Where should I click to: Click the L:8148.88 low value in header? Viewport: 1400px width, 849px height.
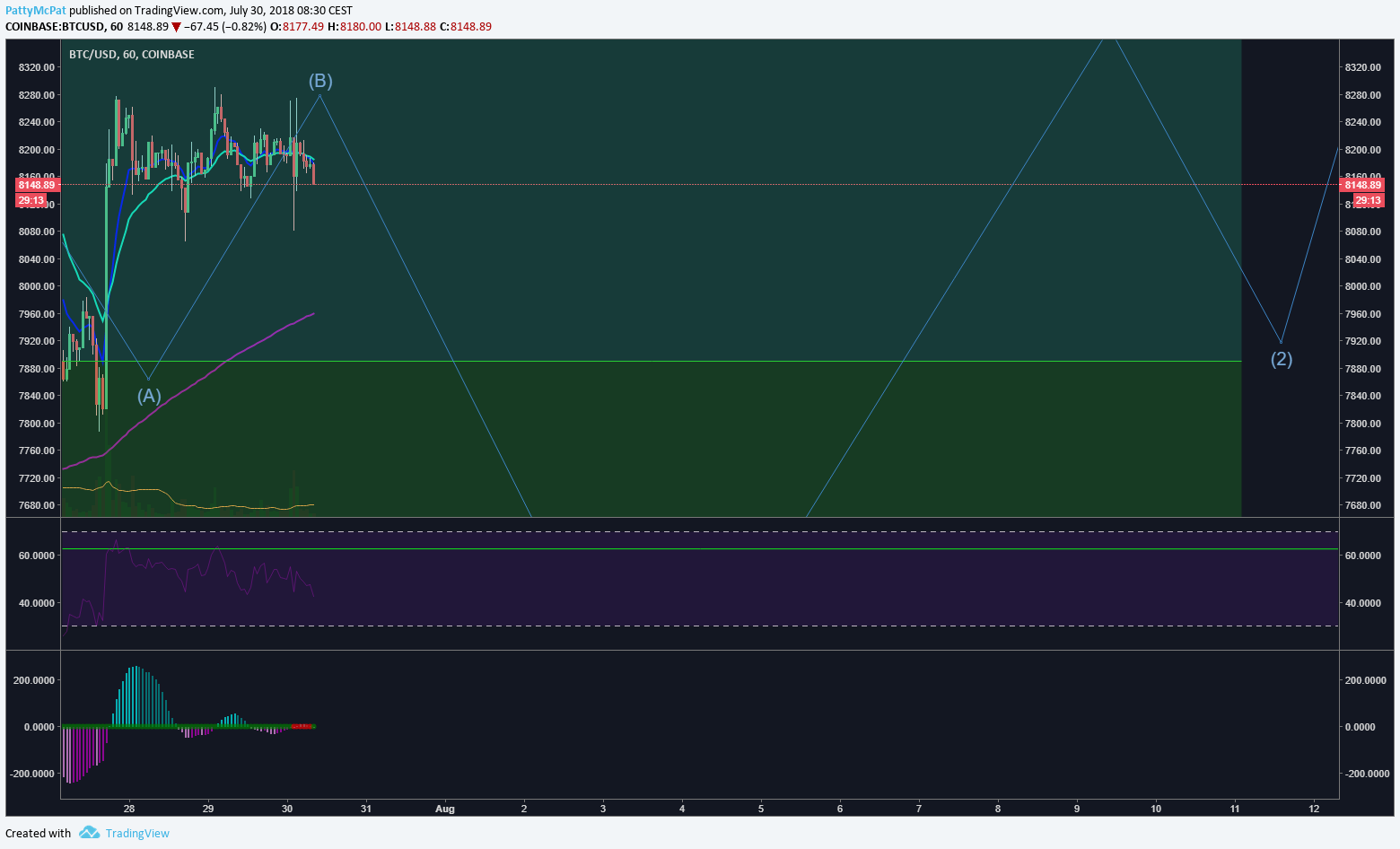(410, 27)
